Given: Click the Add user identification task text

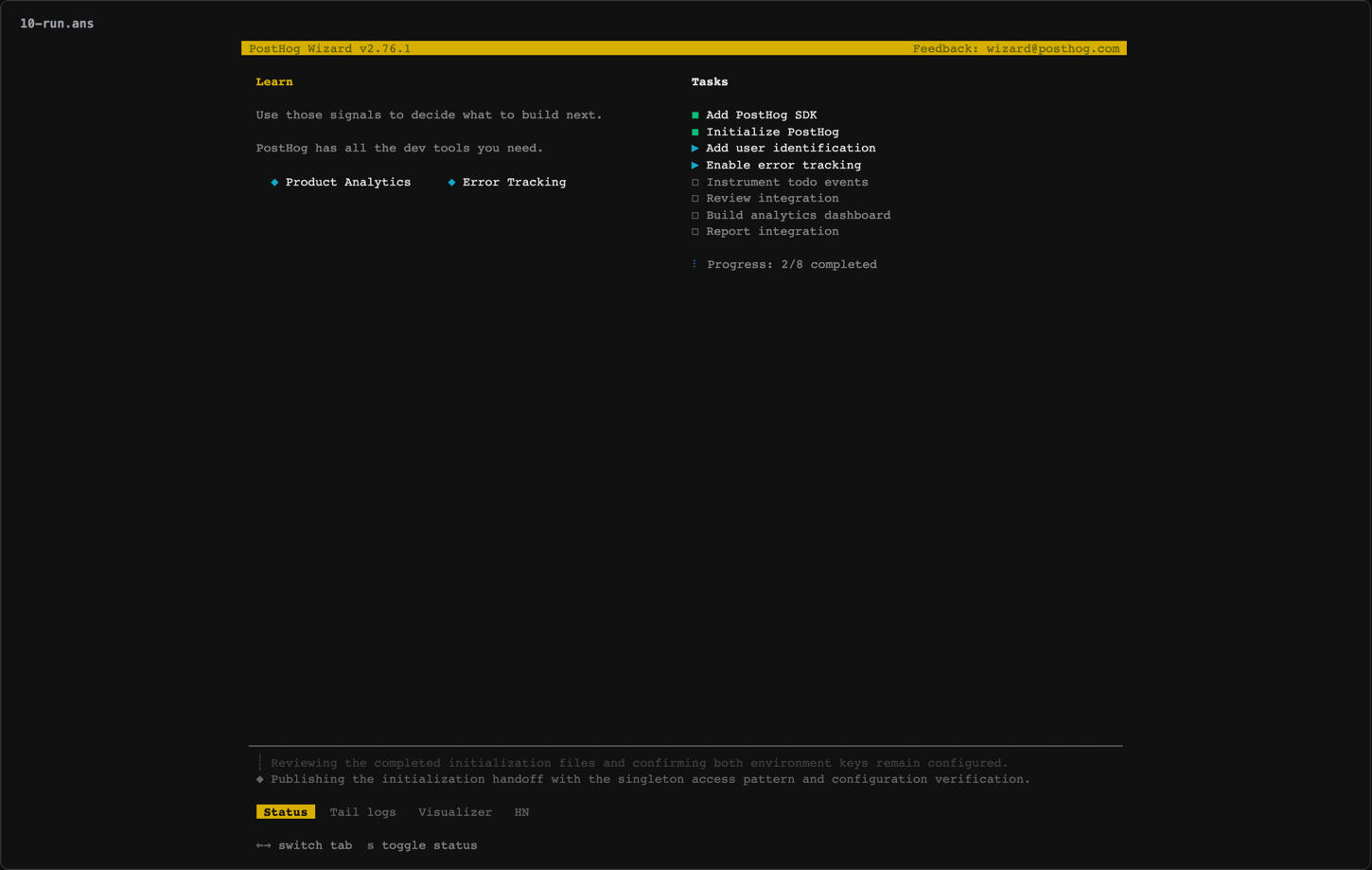Looking at the screenshot, I should point(791,149).
